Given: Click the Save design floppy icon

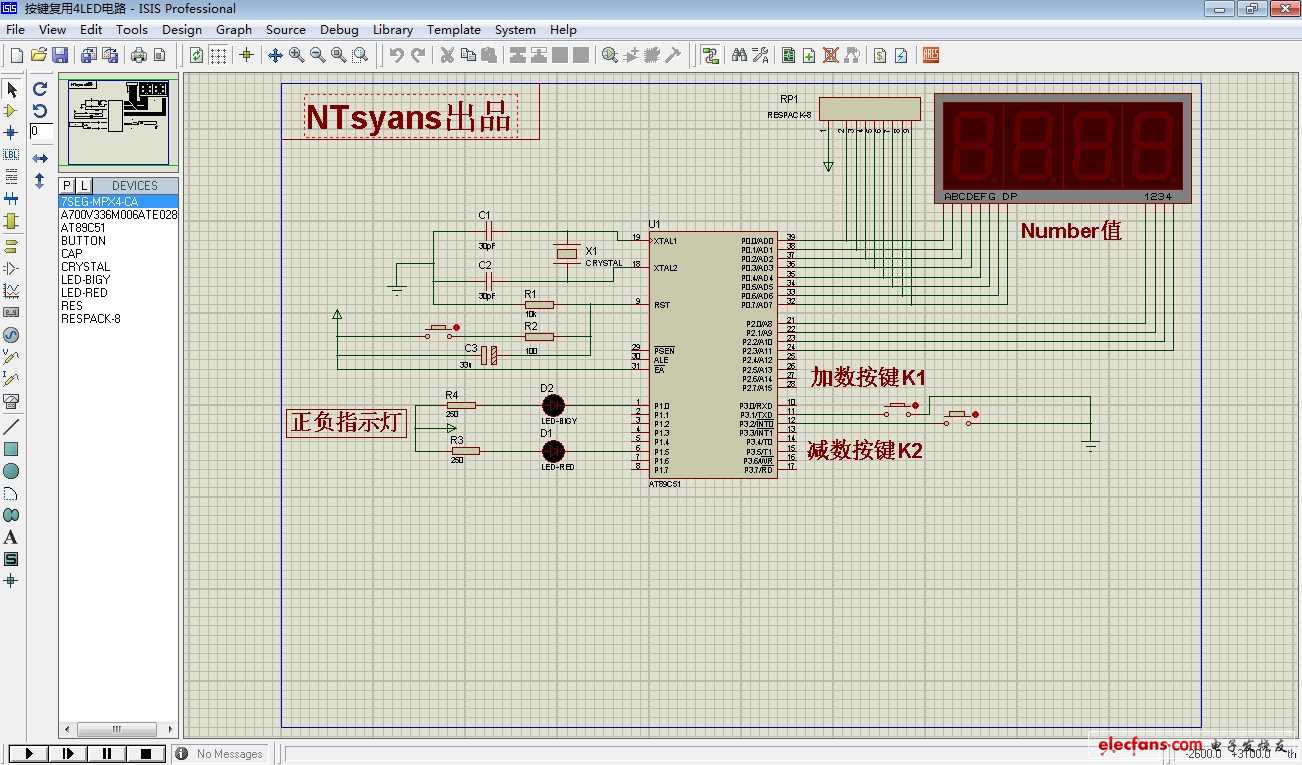Looking at the screenshot, I should [60, 55].
